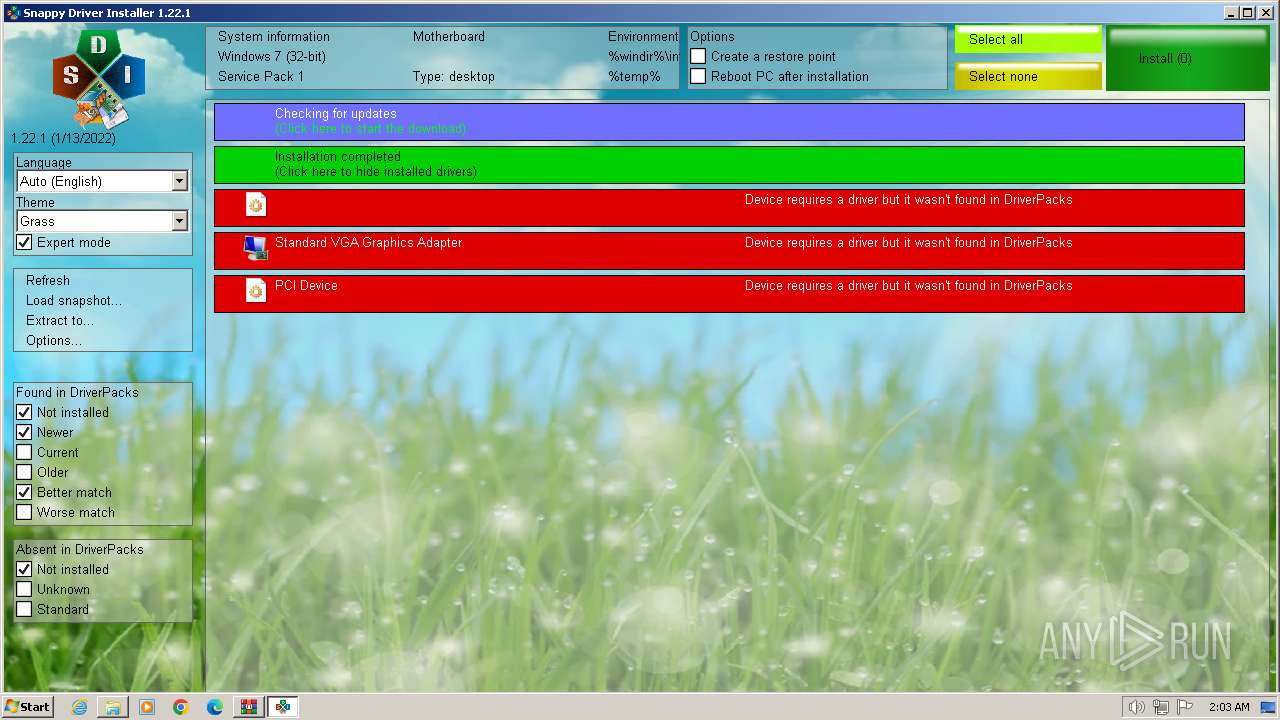Enable Create a restore point
Image resolution: width=1280 pixels, height=720 pixels.
pyautogui.click(x=698, y=57)
